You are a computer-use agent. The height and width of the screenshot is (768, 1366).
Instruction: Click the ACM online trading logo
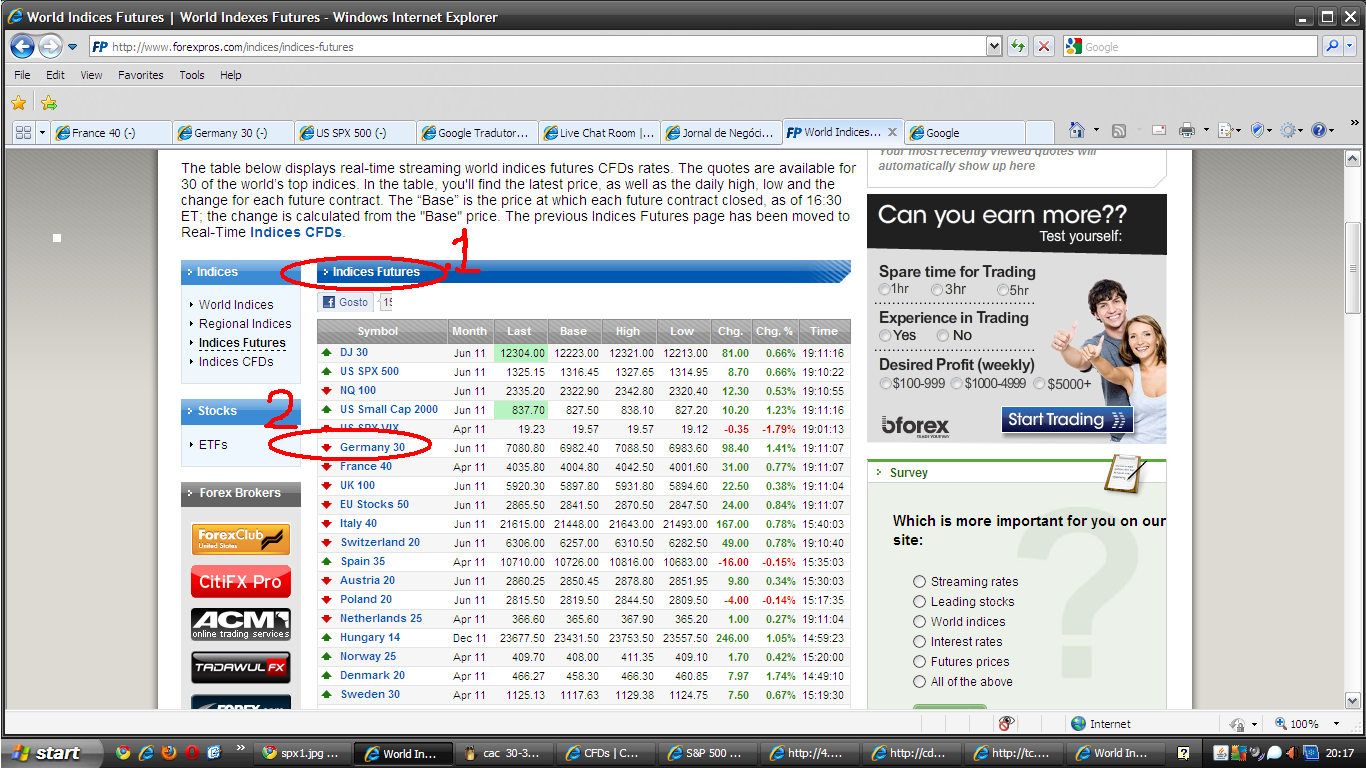coord(241,624)
